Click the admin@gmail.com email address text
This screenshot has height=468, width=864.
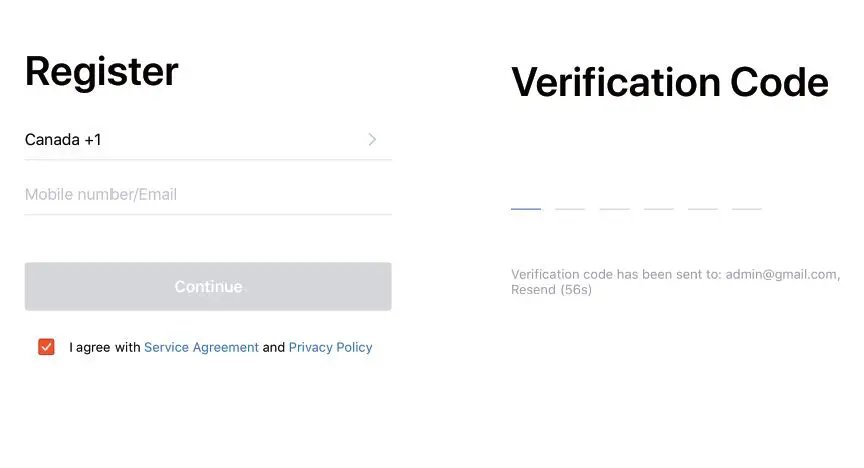pos(781,274)
